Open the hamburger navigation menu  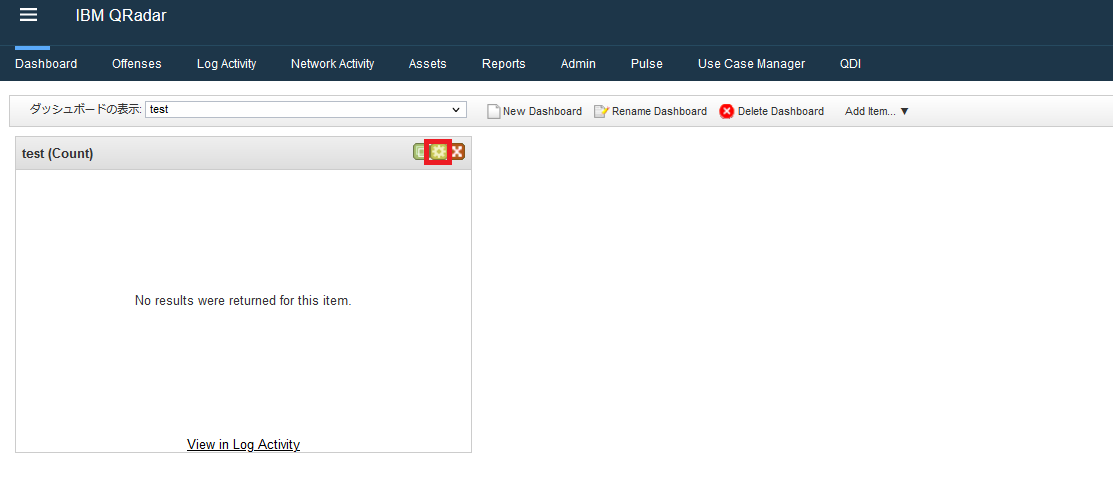[28, 15]
